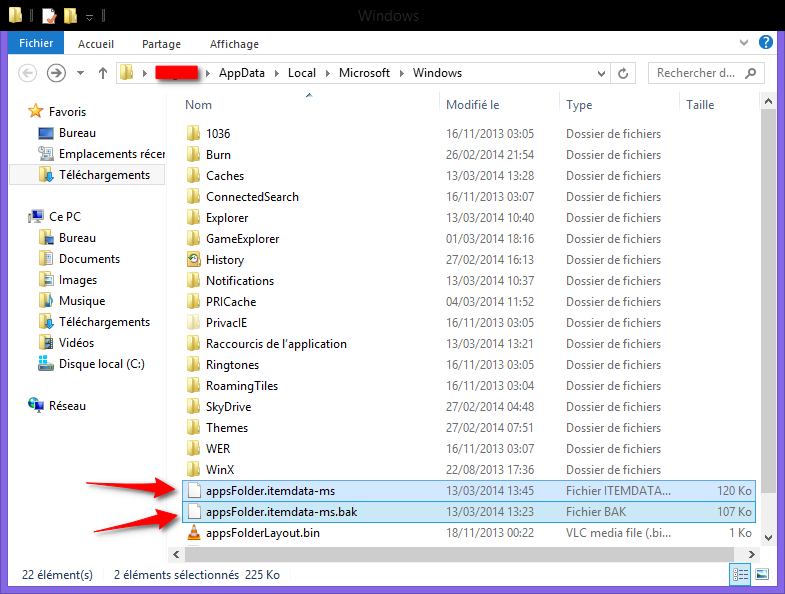The height and width of the screenshot is (594, 785).
Task: Open the address bar history dropdown
Action: (601, 74)
